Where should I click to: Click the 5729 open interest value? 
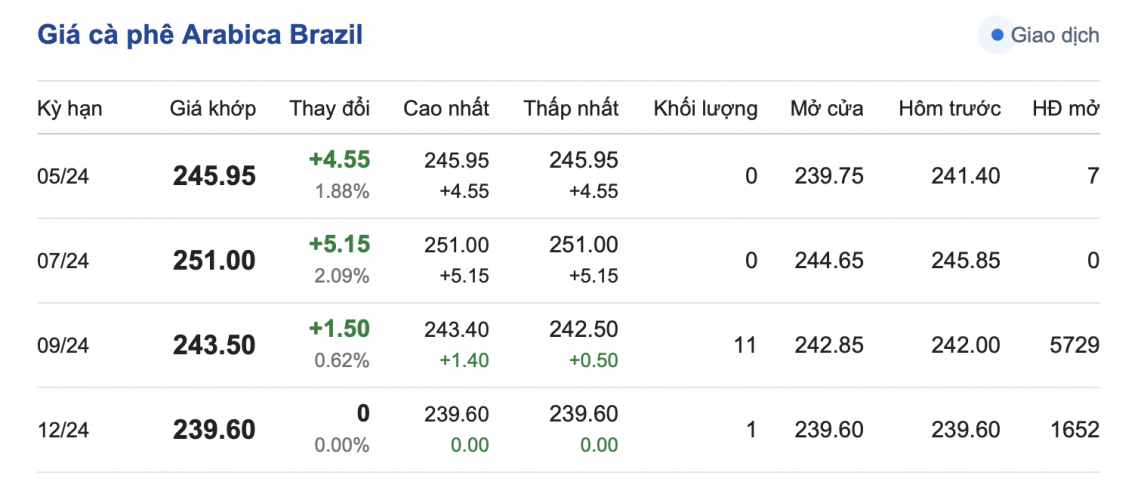point(1075,346)
